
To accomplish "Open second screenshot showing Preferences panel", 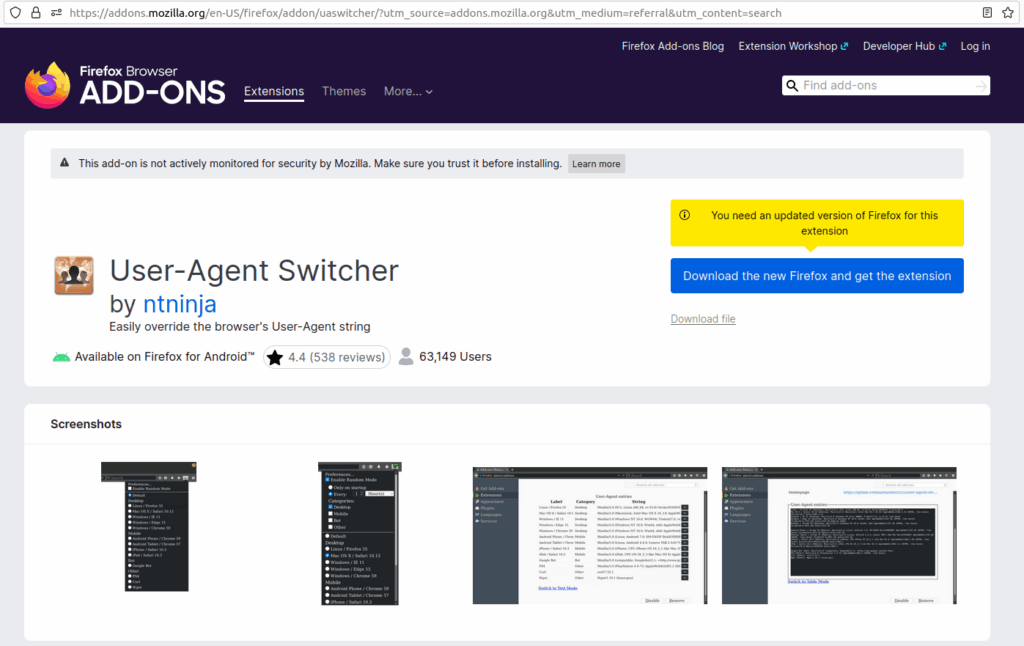I will (360, 534).
